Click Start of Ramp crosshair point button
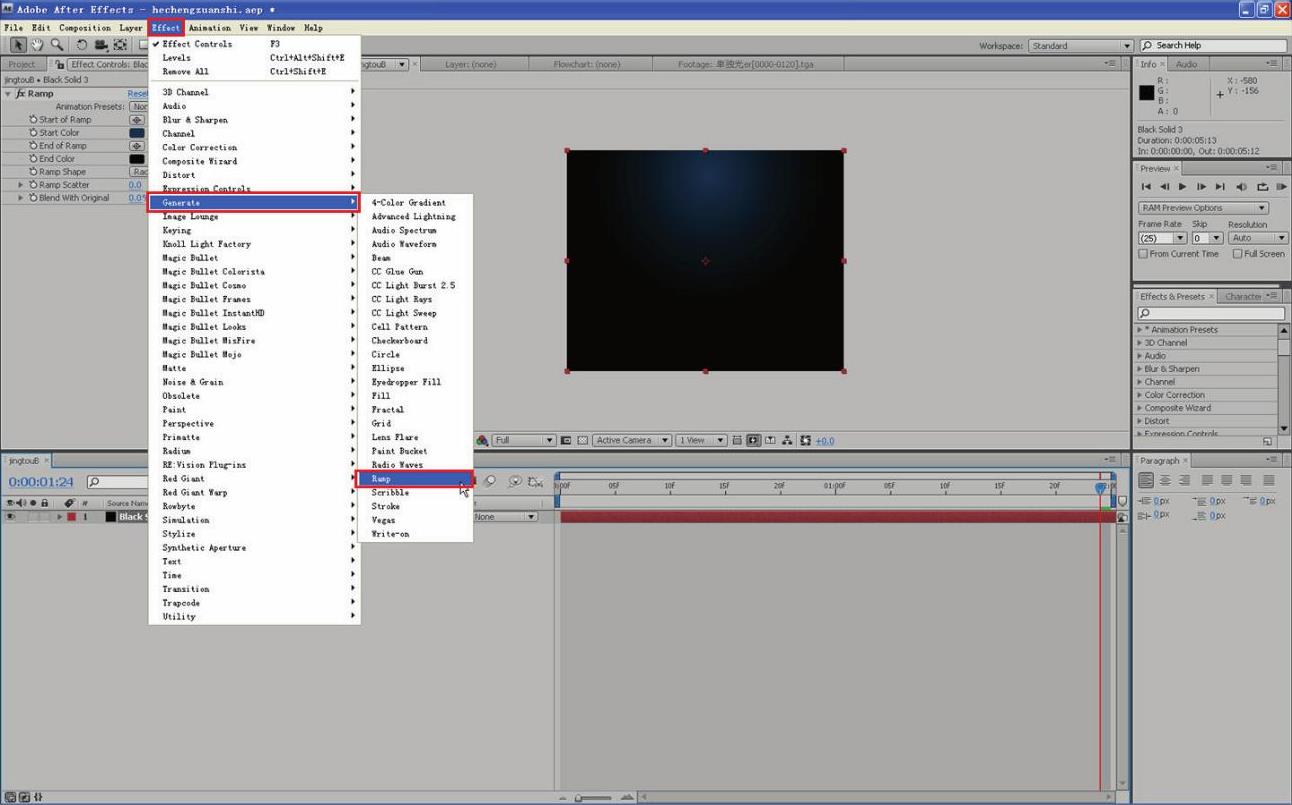Viewport: 1292px width, 805px height. [137, 120]
